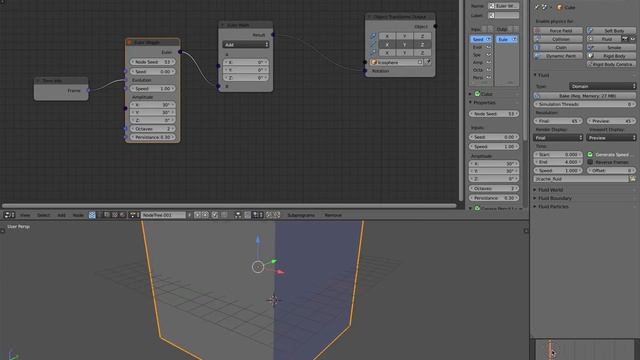The width and height of the screenshot is (640, 360).
Task: Collapse the Euler Math node
Action: coord(223,25)
